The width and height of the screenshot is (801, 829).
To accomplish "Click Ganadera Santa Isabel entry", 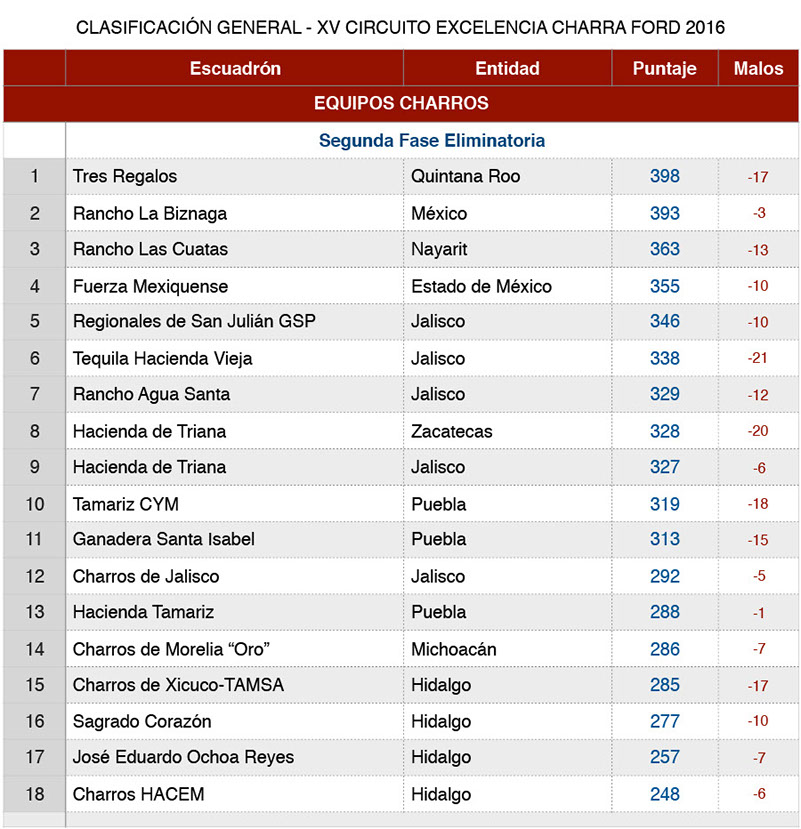I will [x=164, y=539].
